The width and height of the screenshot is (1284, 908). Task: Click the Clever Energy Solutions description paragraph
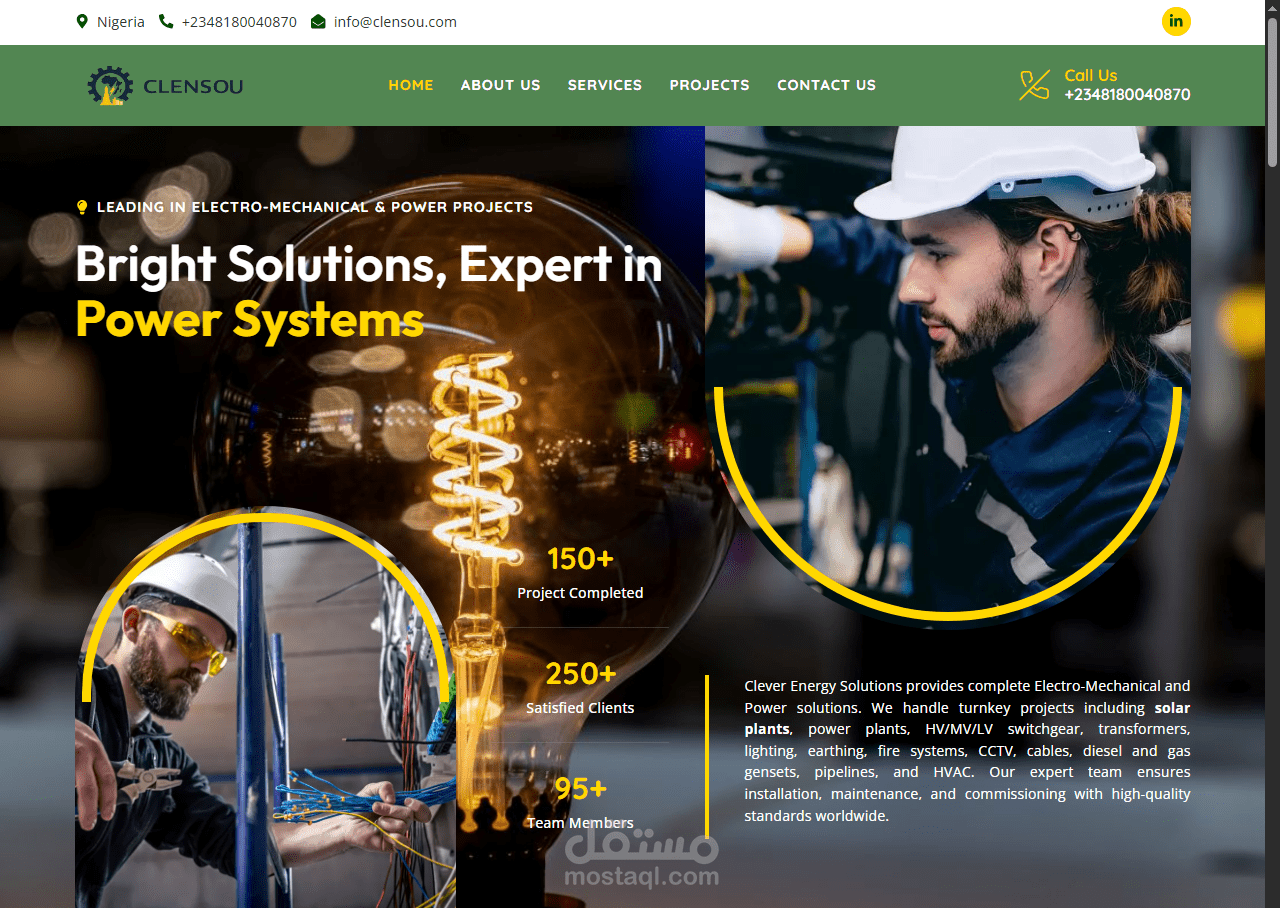point(967,750)
